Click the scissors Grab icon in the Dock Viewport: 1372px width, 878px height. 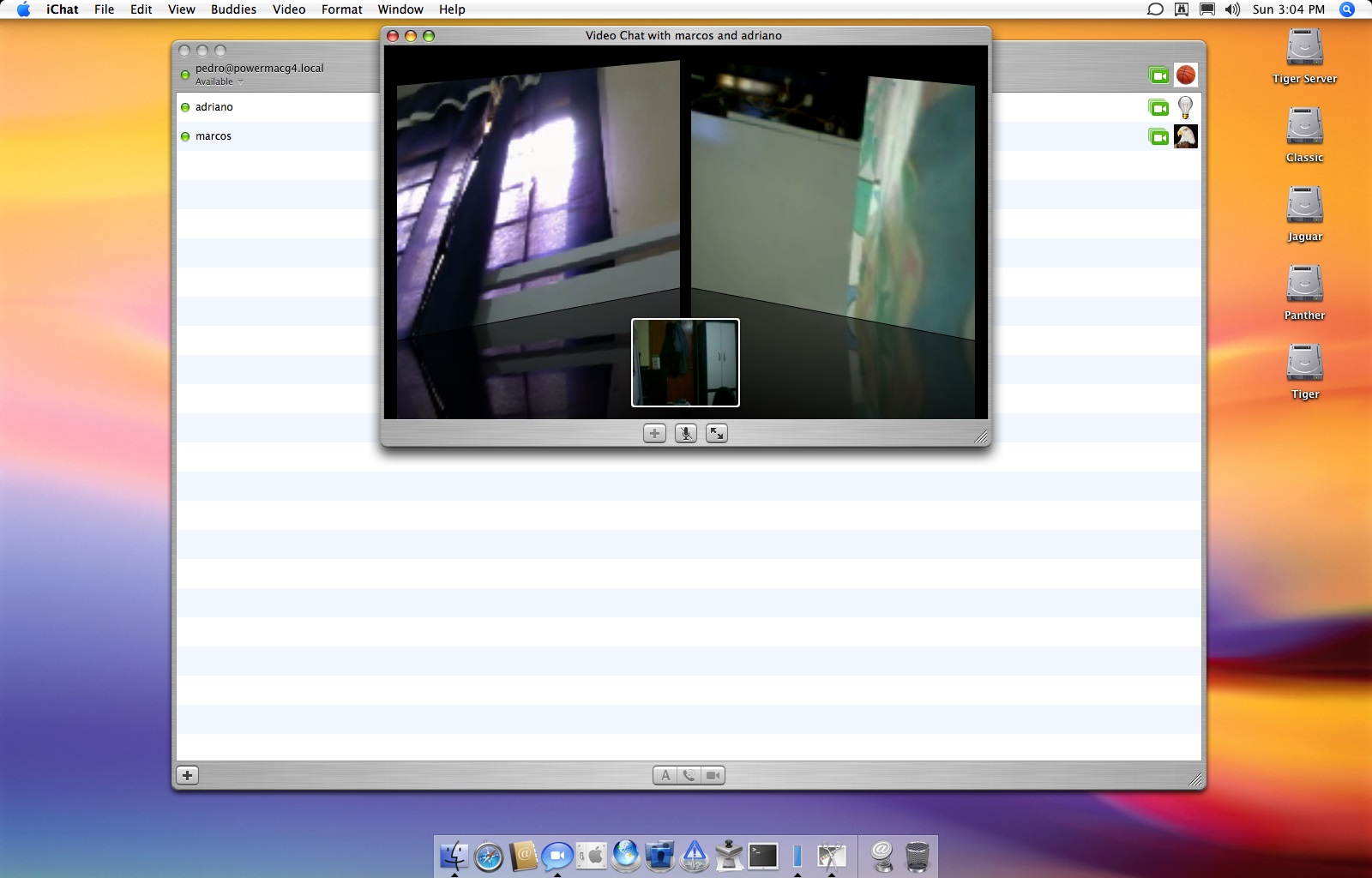pos(831,856)
